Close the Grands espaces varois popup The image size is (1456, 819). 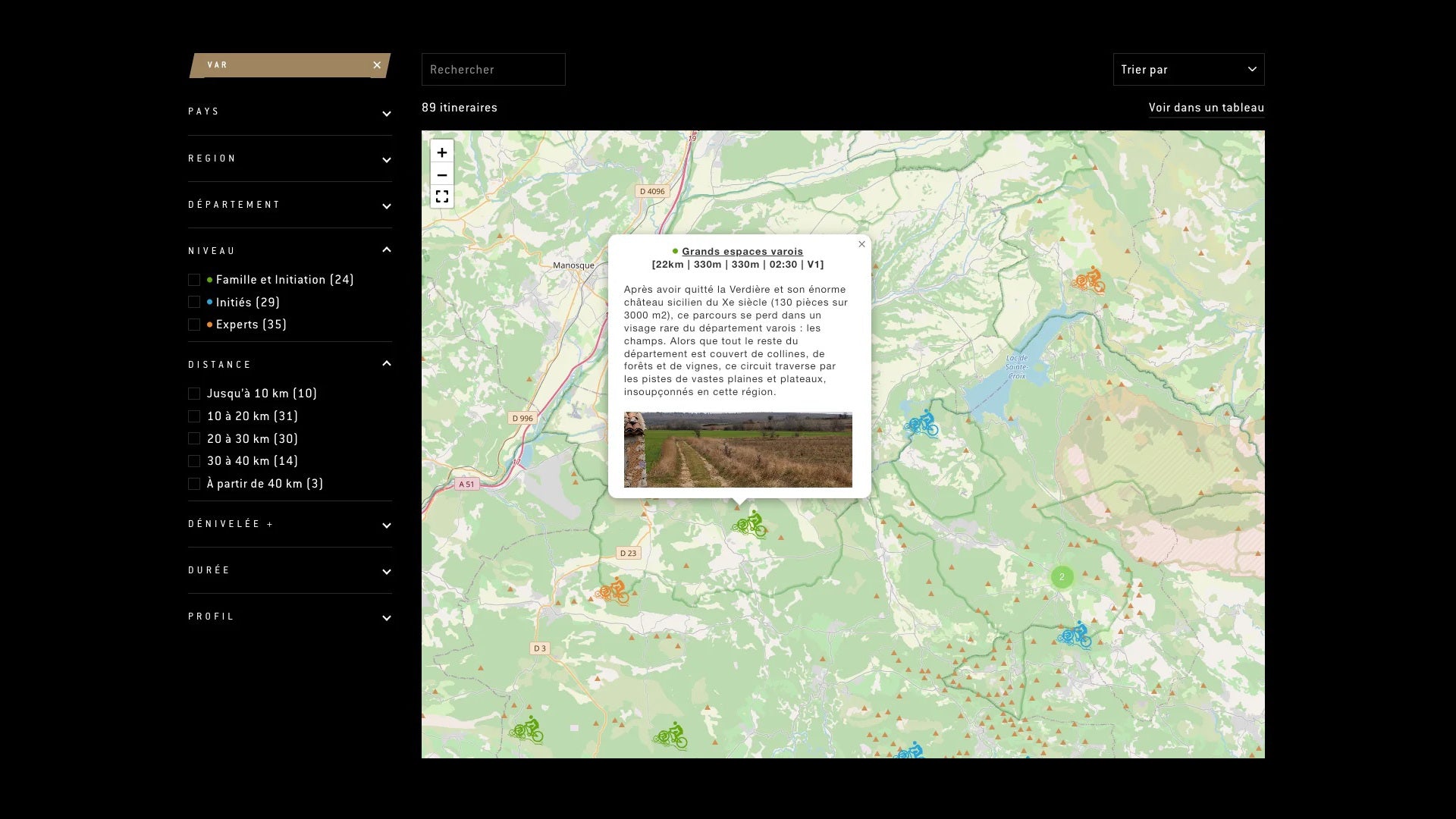(x=861, y=244)
